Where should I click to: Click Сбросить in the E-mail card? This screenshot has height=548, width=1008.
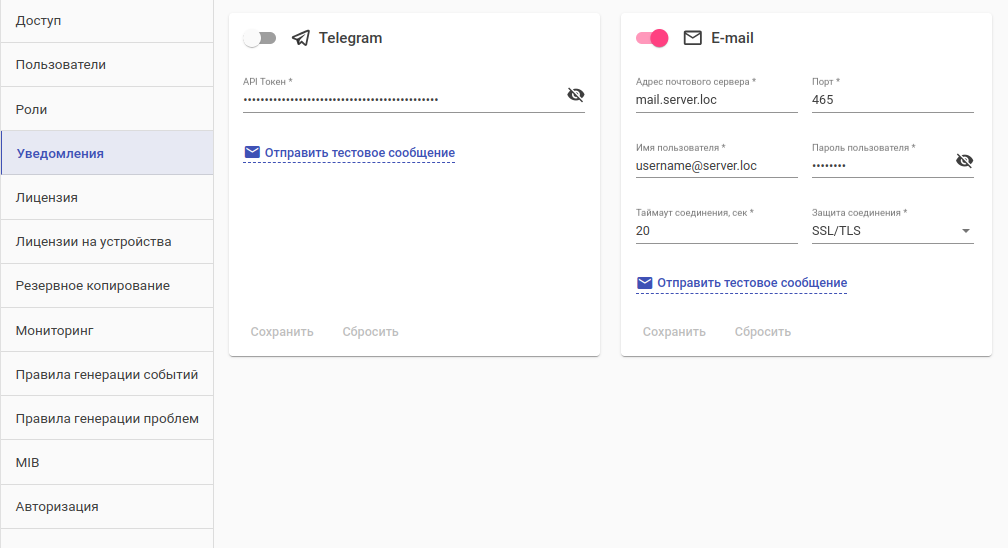762,332
